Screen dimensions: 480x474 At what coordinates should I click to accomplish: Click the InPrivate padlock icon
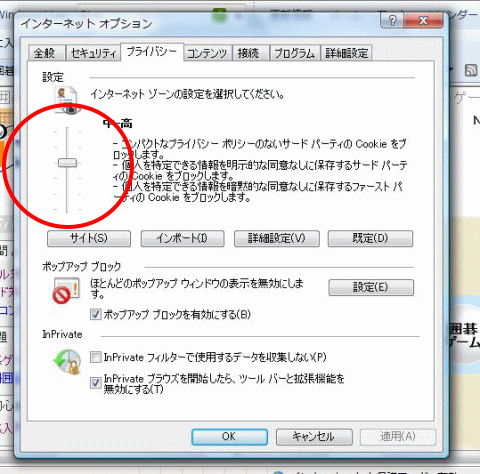[68, 362]
